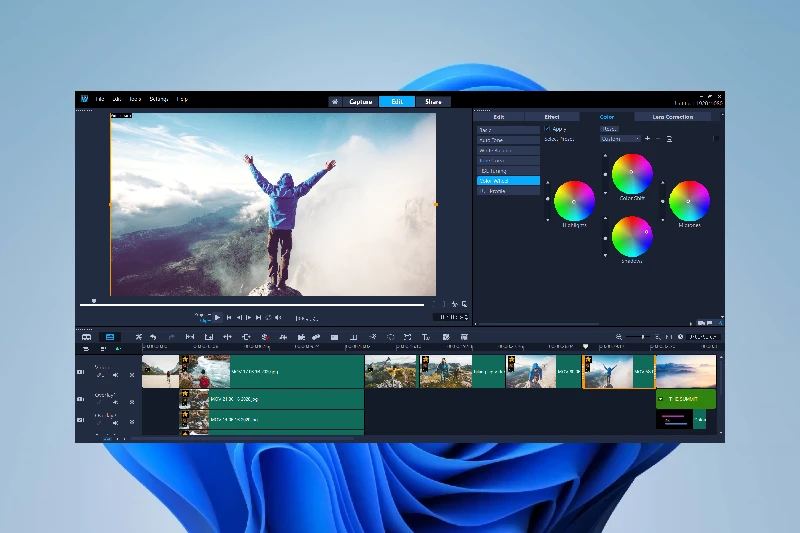Viewport: 800px width, 533px height.
Task: Select the Slide tool in timeline toolbar
Action: 246,337
